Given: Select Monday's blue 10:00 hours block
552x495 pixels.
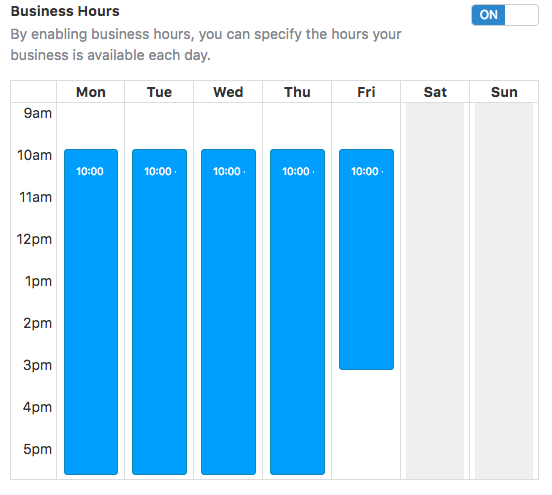Looking at the screenshot, I should click(x=91, y=312).
